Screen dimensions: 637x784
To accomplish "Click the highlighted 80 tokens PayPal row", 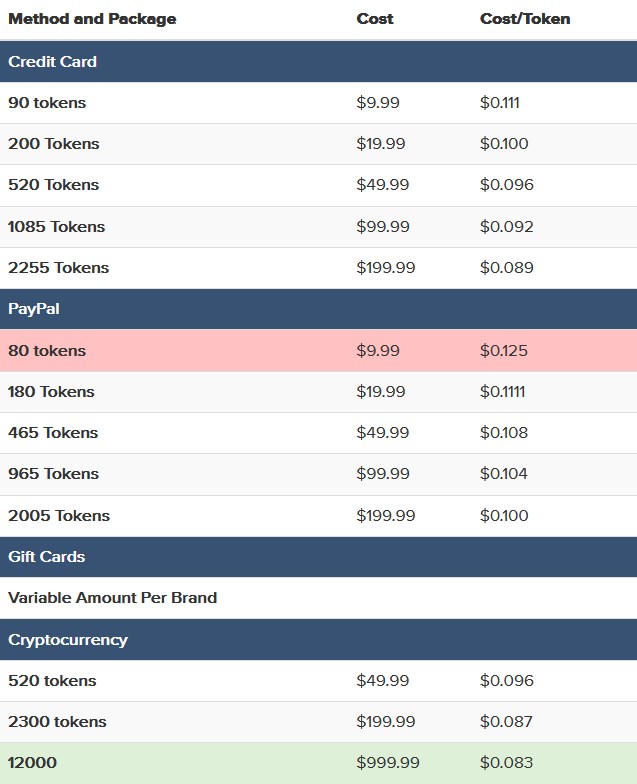I will point(318,350).
